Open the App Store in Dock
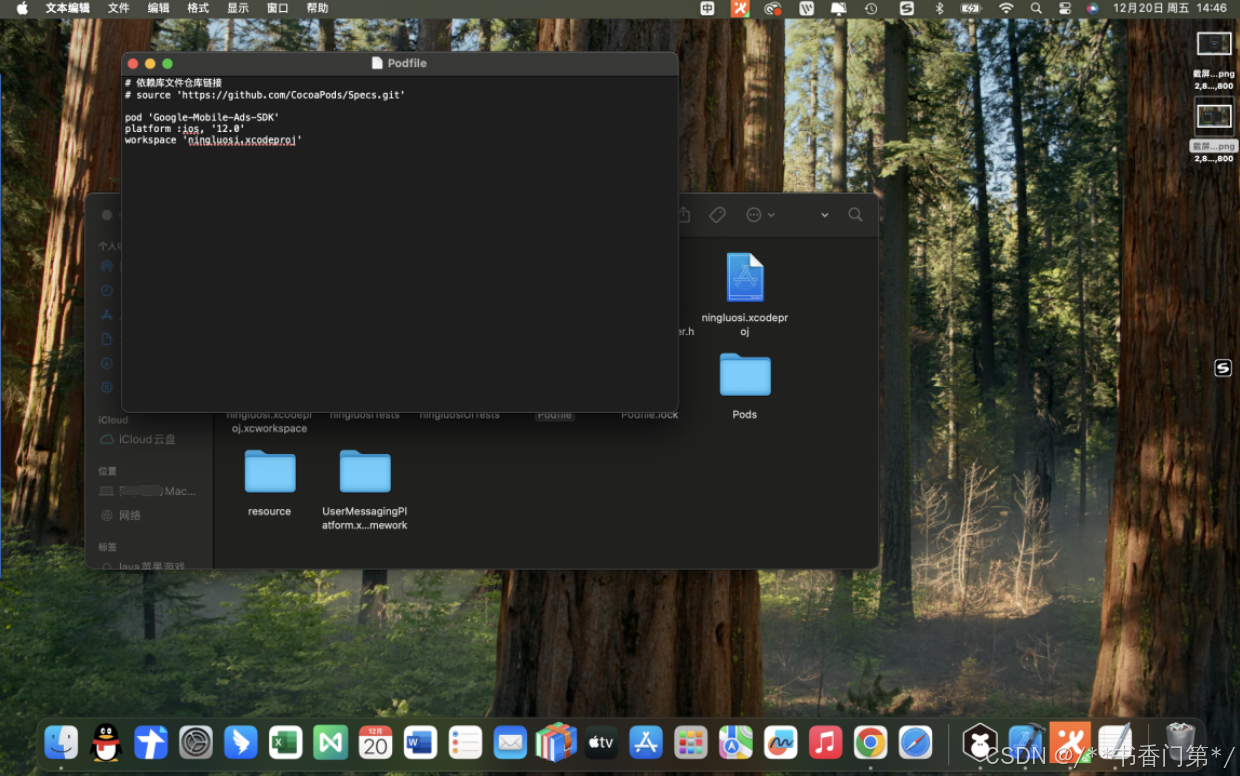Image resolution: width=1240 pixels, height=776 pixels. (x=645, y=742)
